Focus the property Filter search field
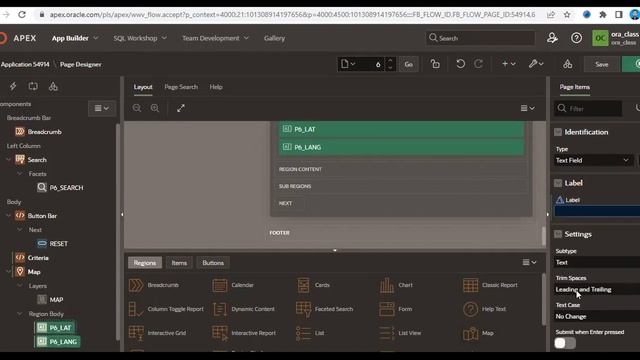640x360 pixels. coord(588,108)
